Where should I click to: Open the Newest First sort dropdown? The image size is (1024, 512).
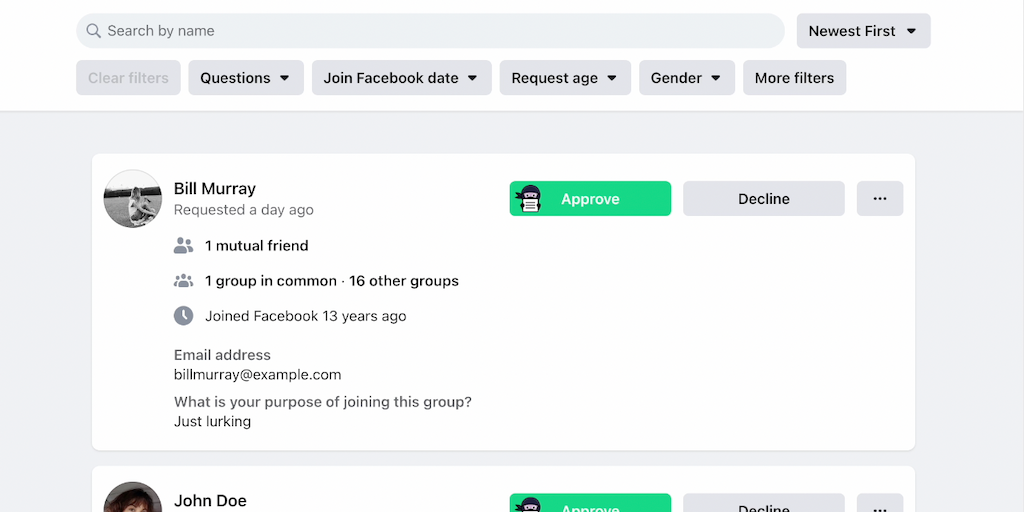pyautogui.click(x=863, y=31)
